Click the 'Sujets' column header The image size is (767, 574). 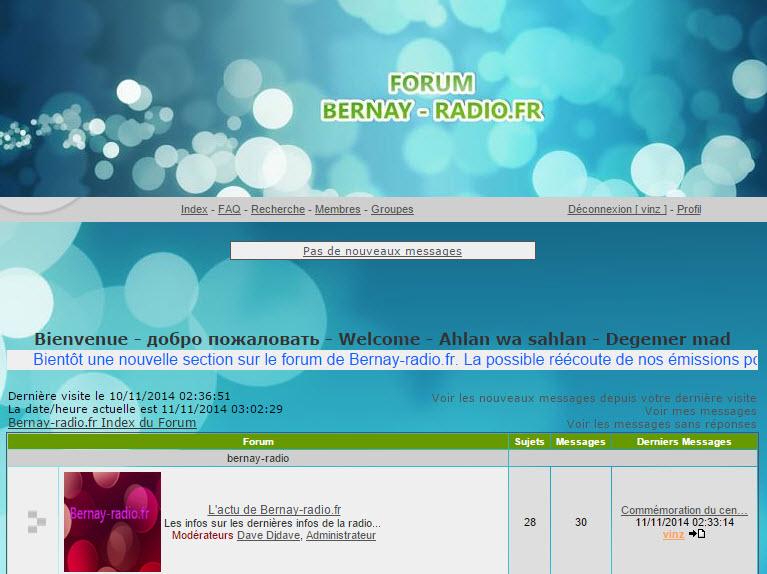tap(529, 442)
